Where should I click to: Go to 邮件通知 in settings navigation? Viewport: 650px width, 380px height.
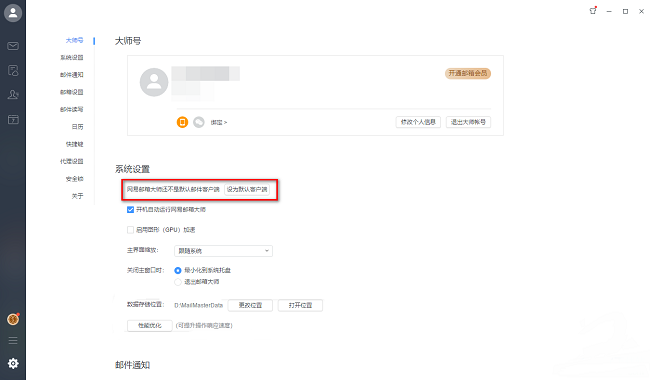72,75
